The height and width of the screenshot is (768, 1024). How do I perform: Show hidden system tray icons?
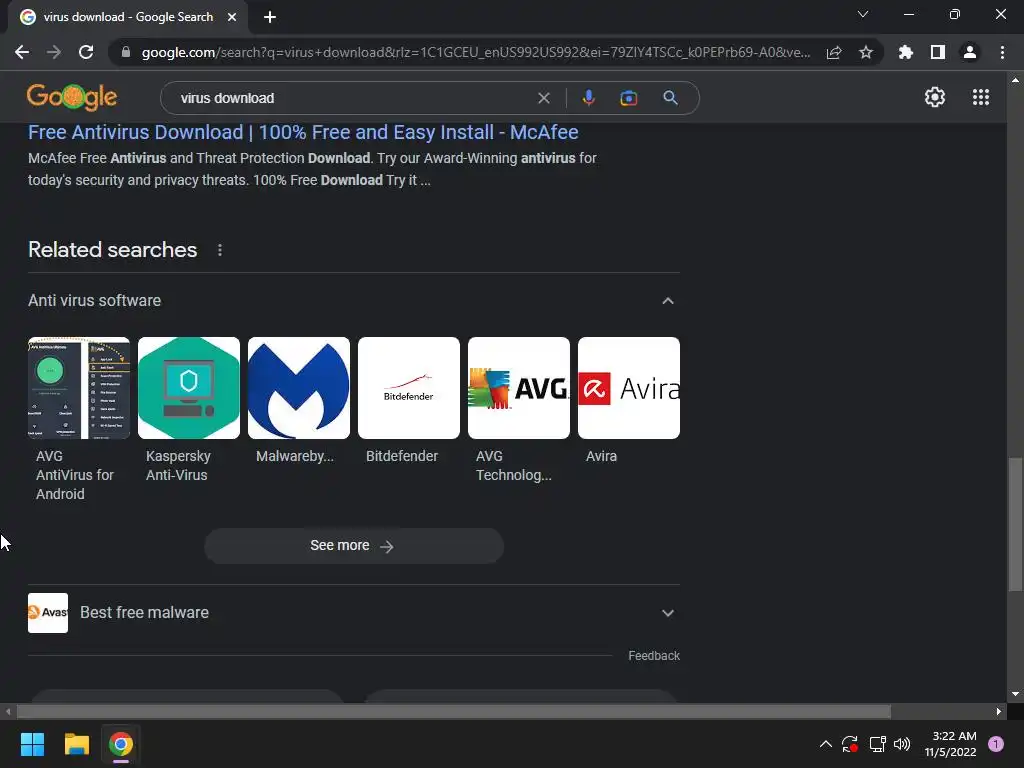825,744
